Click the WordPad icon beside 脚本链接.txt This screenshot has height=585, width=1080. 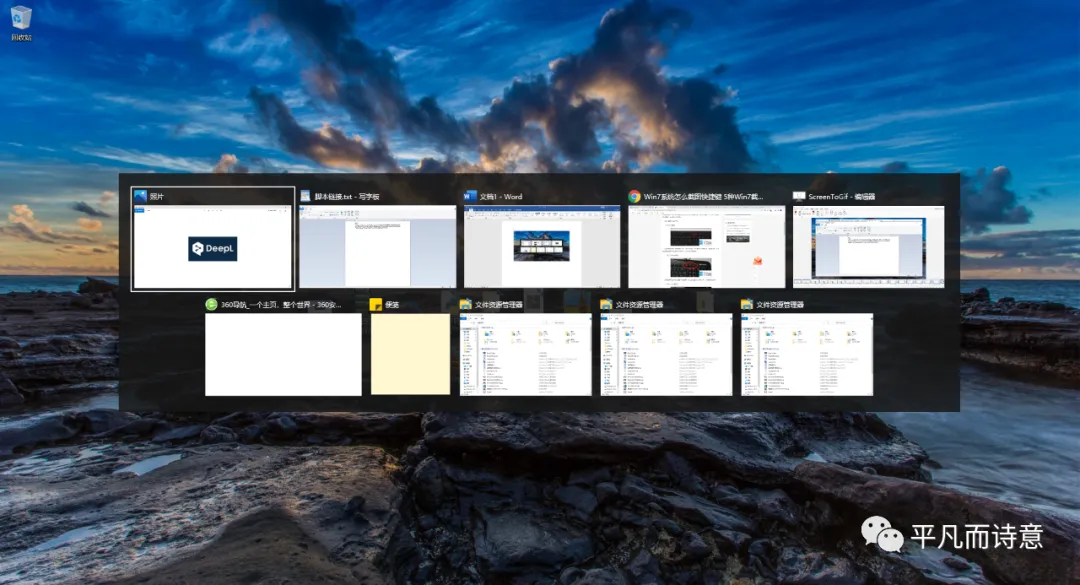click(x=306, y=196)
